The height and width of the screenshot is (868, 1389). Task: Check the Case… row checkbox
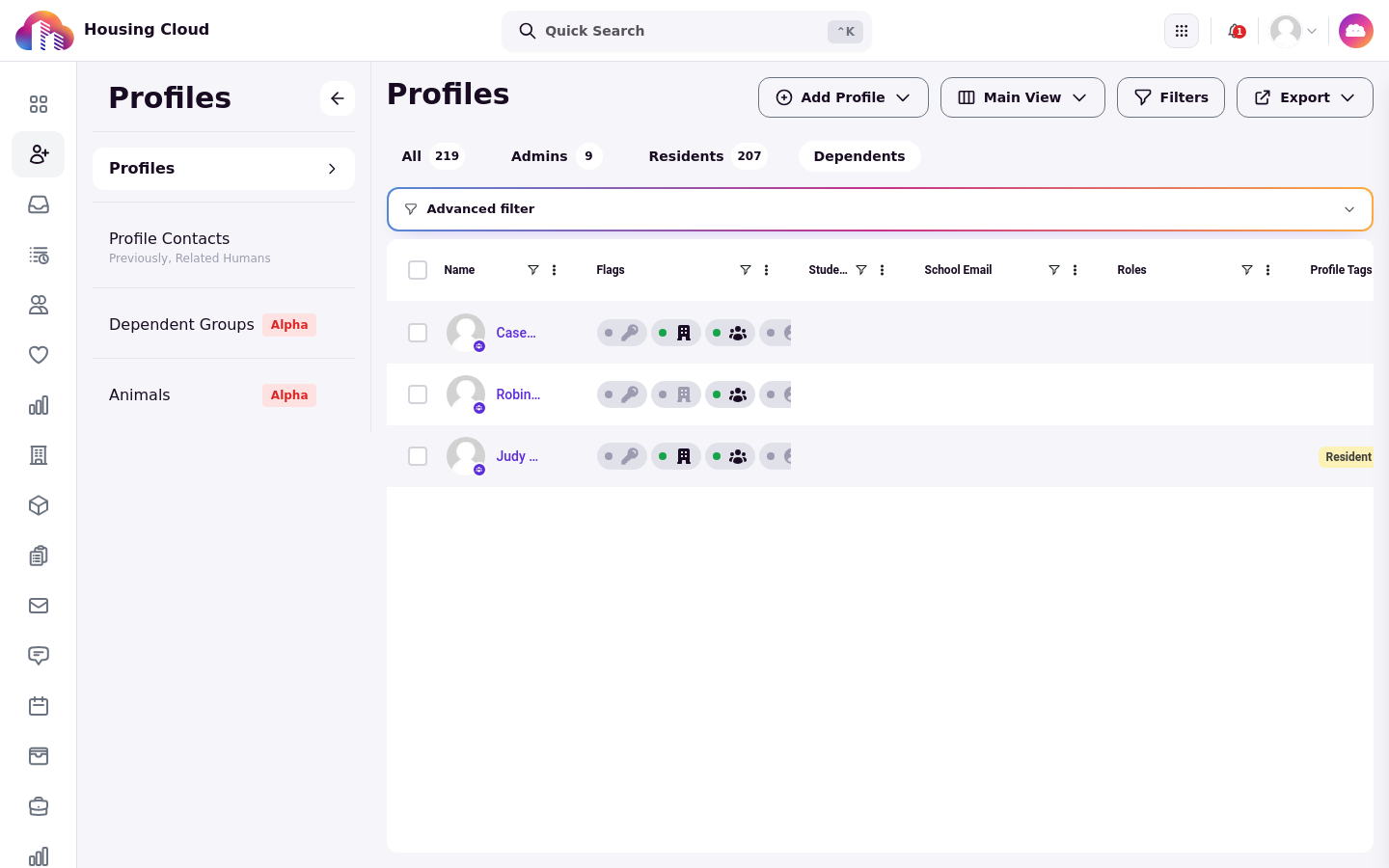[x=418, y=333]
